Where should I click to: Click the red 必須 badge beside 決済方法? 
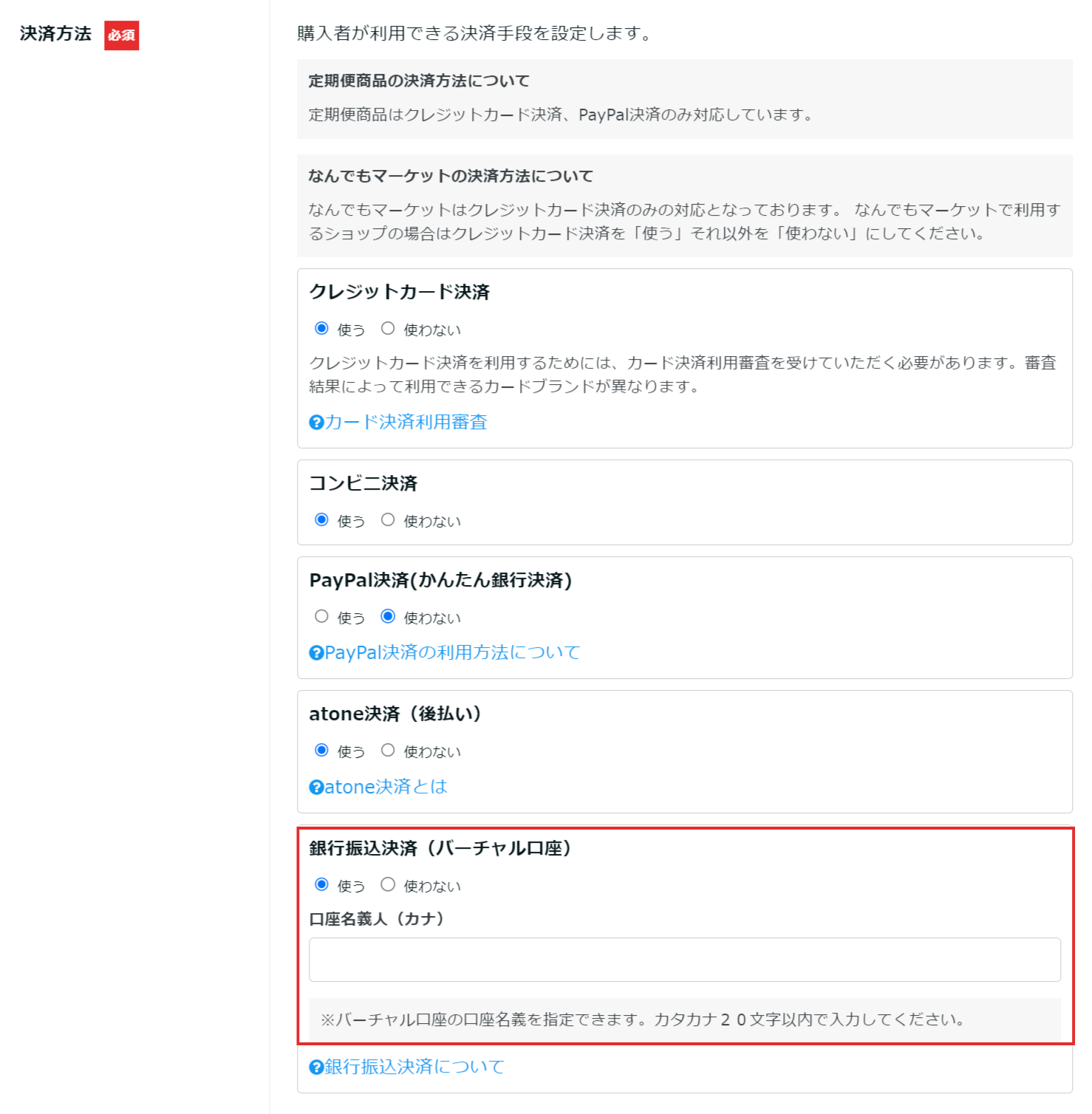[121, 35]
